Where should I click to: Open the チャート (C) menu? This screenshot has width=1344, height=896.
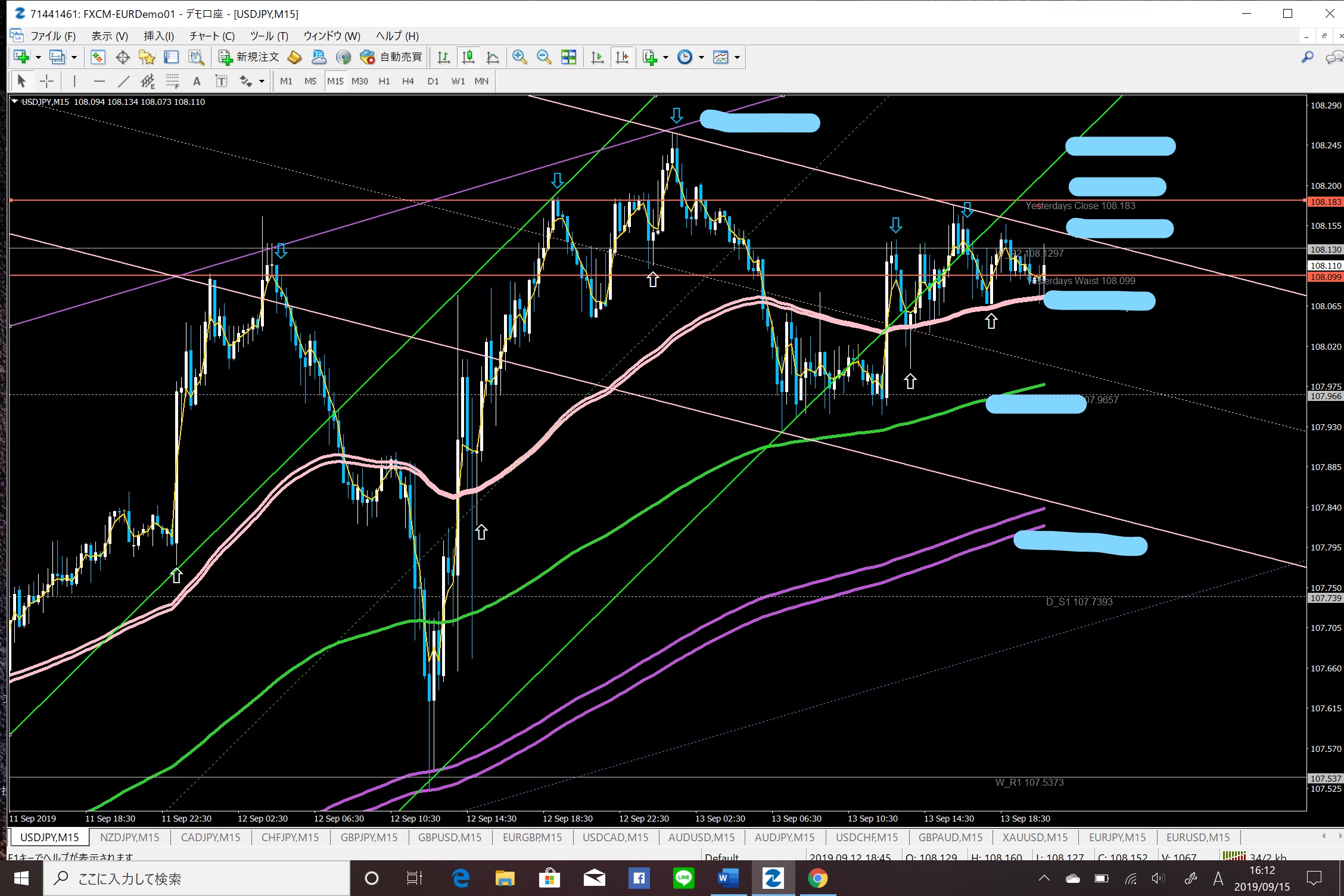tap(211, 36)
